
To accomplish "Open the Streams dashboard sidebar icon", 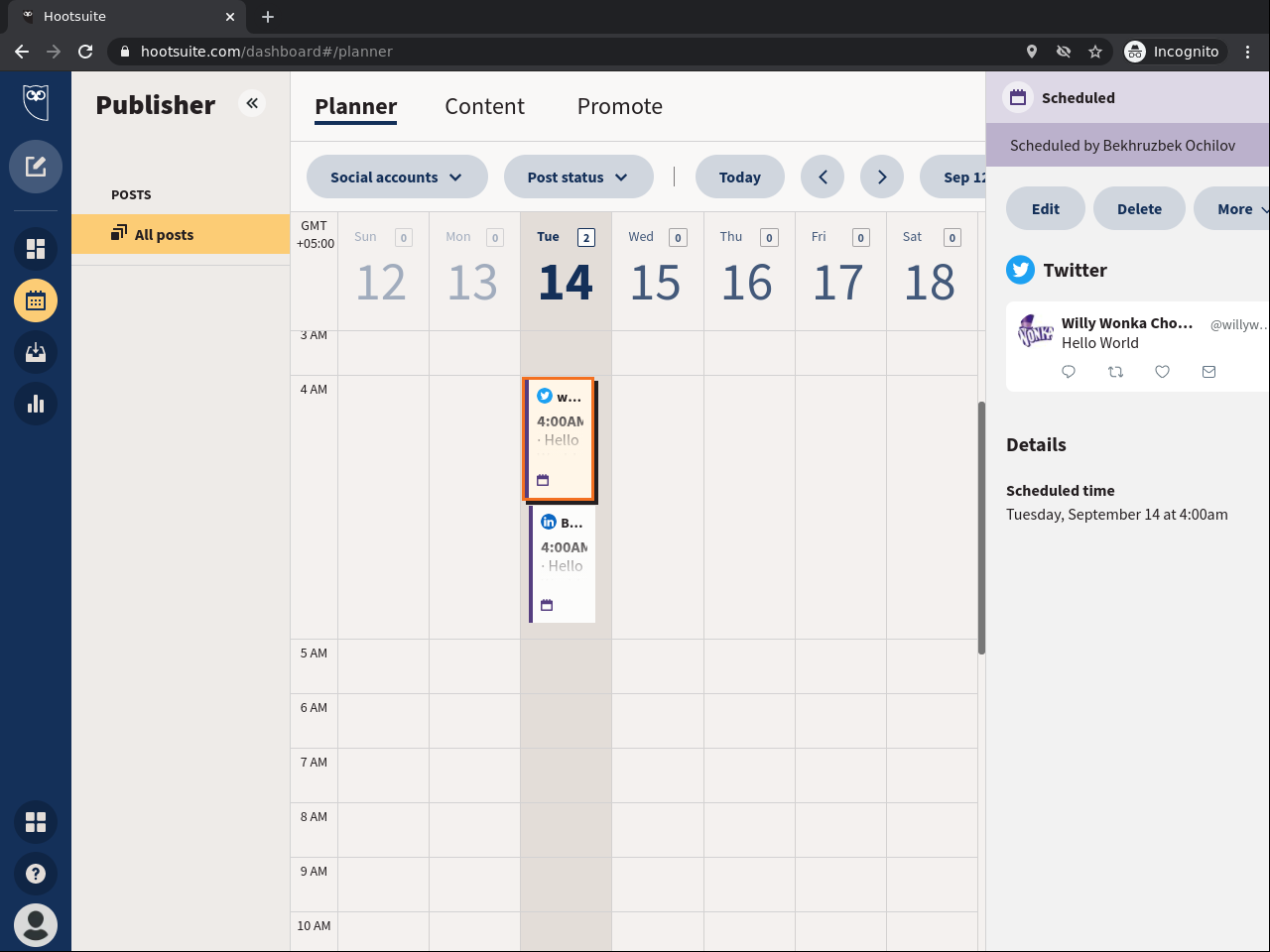I will click(36, 249).
